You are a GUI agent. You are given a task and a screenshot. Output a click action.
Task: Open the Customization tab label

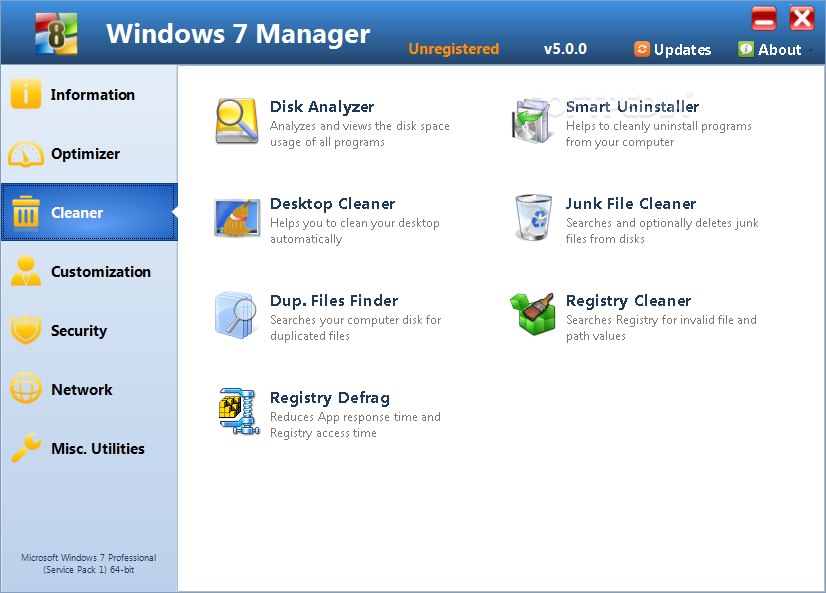point(101,272)
